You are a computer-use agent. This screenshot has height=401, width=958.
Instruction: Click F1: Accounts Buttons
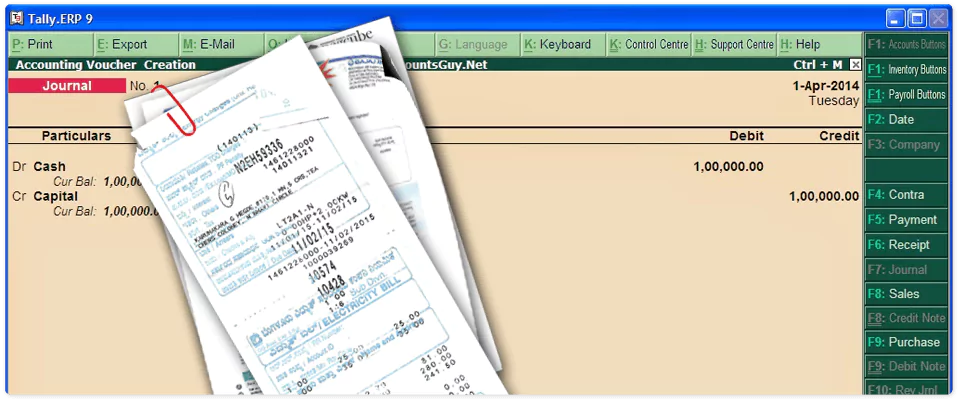click(906, 45)
